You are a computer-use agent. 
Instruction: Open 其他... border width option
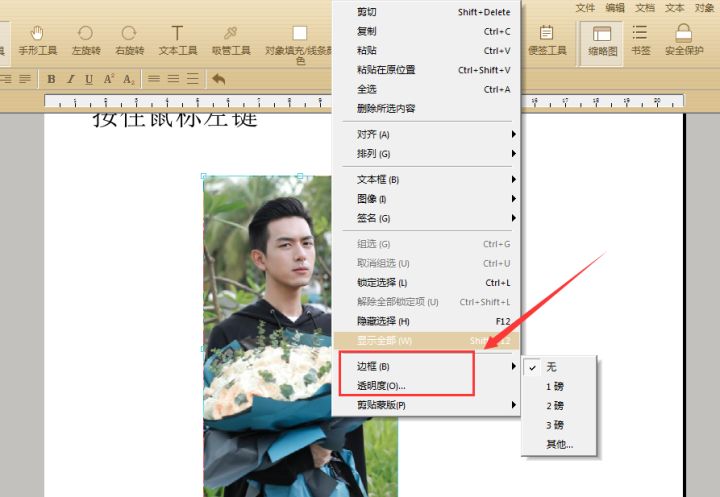pyautogui.click(x=559, y=444)
